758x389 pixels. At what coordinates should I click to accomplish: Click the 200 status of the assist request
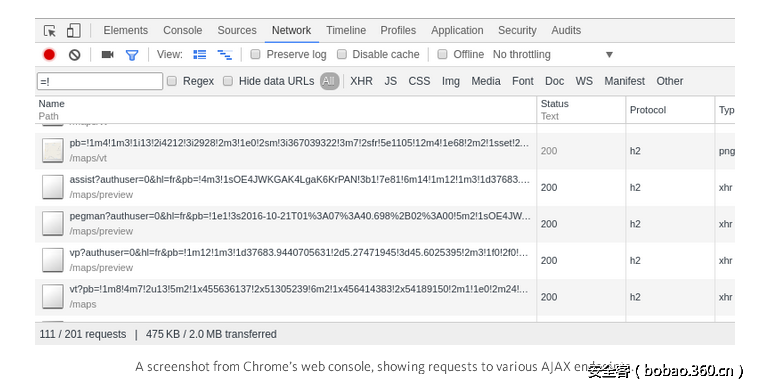549,187
